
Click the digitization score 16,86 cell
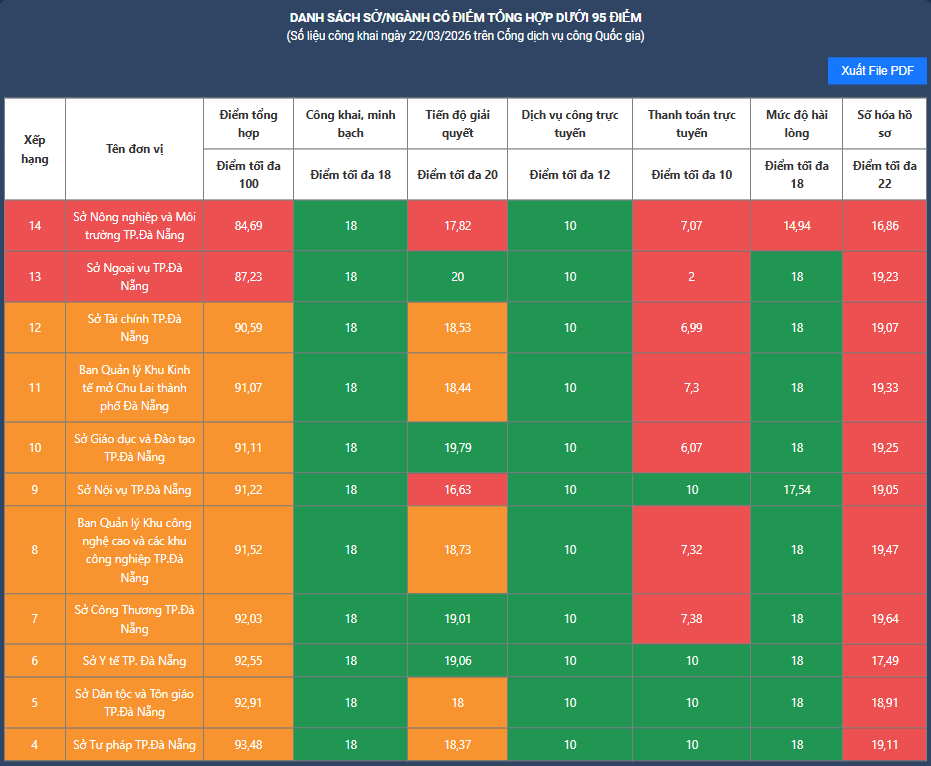coord(885,226)
